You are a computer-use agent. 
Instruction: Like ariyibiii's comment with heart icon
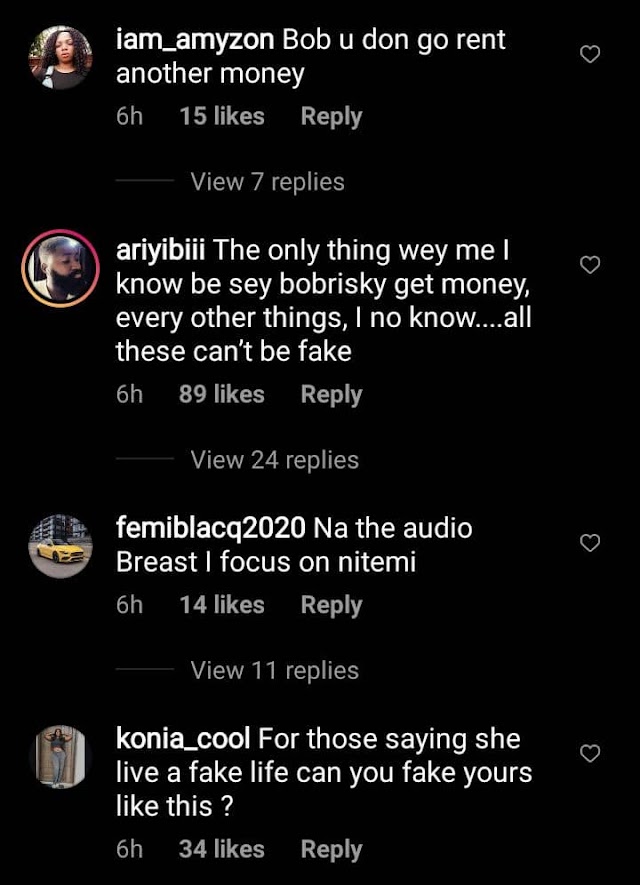coord(590,265)
